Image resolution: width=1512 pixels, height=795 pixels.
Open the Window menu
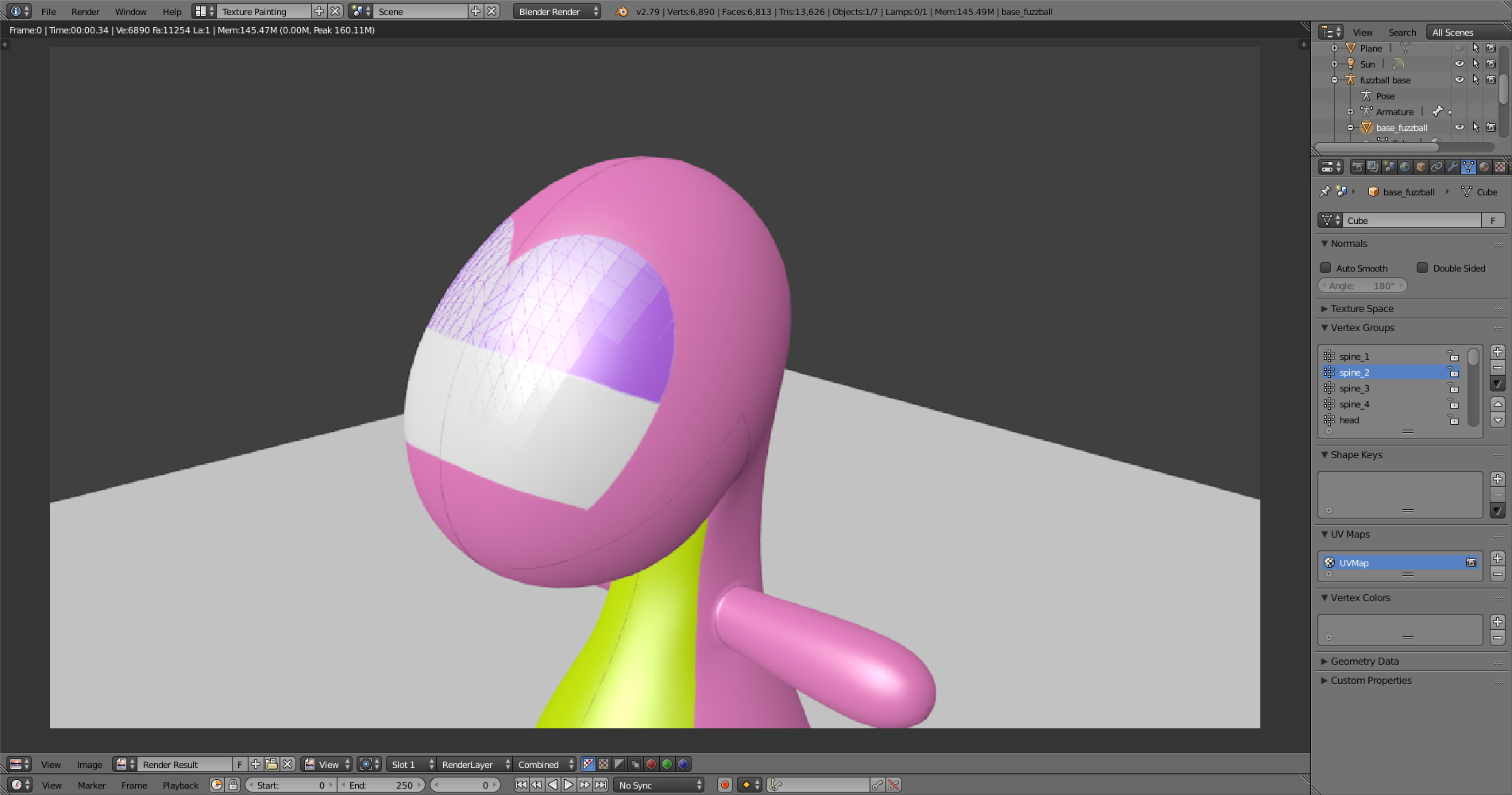click(130, 11)
